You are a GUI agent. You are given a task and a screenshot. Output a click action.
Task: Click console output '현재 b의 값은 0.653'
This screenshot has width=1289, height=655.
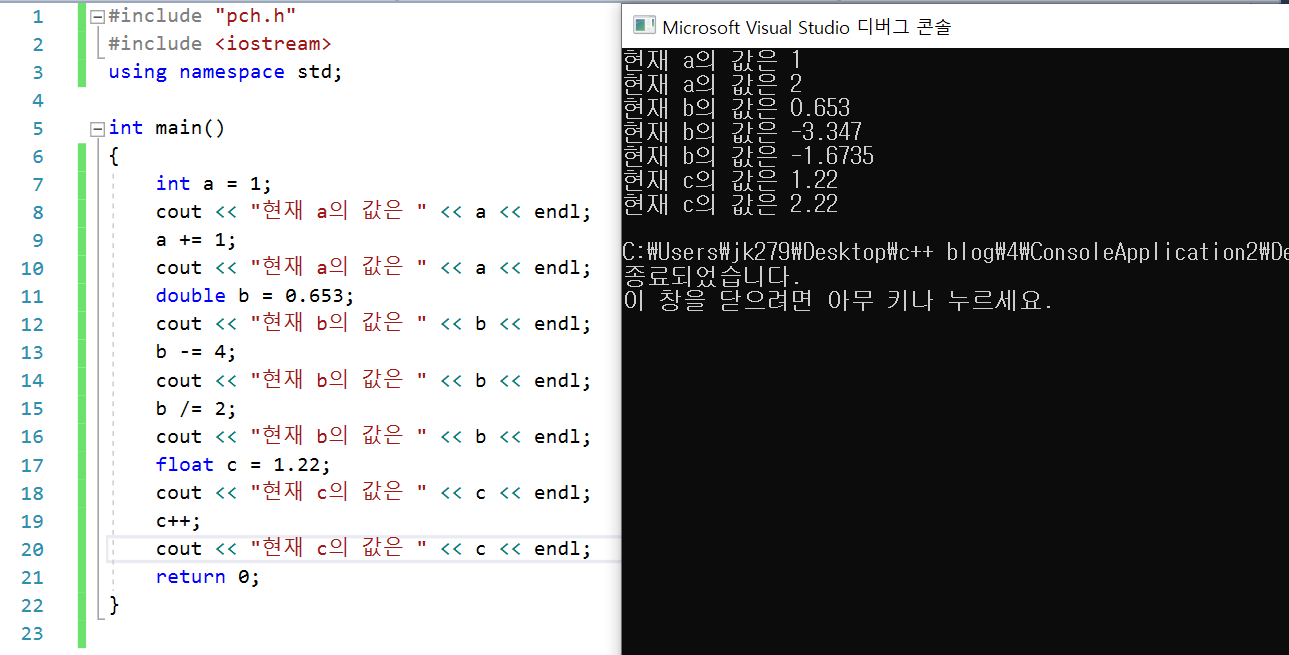click(x=737, y=108)
